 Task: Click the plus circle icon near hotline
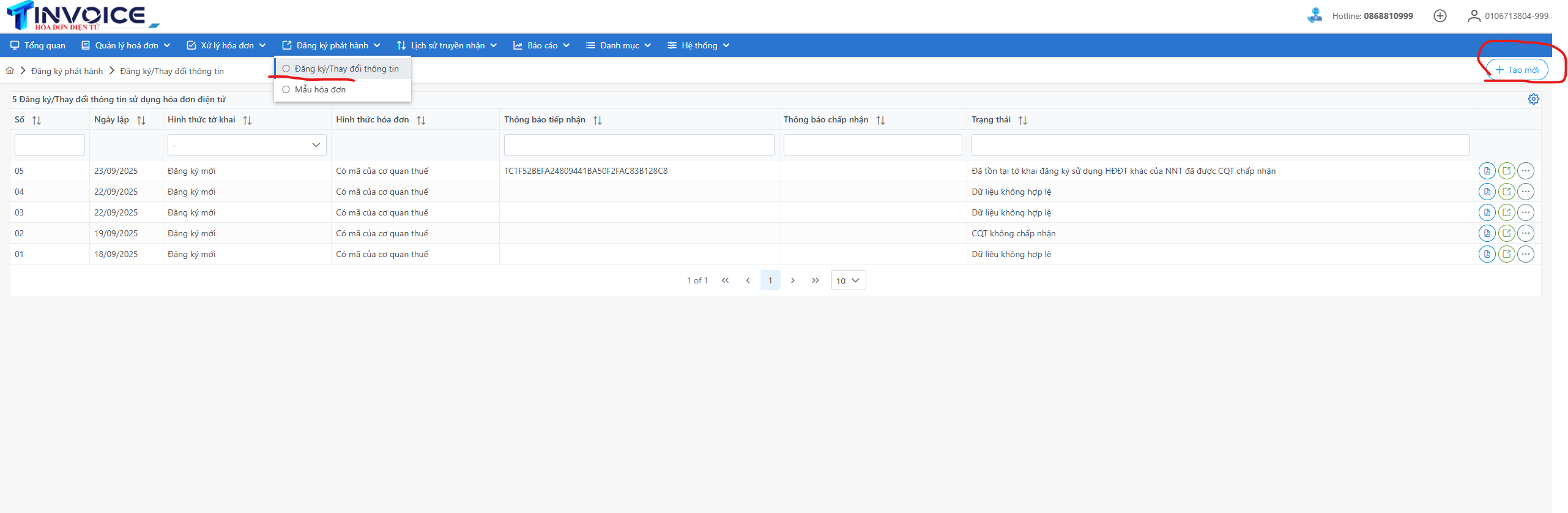coord(1440,16)
